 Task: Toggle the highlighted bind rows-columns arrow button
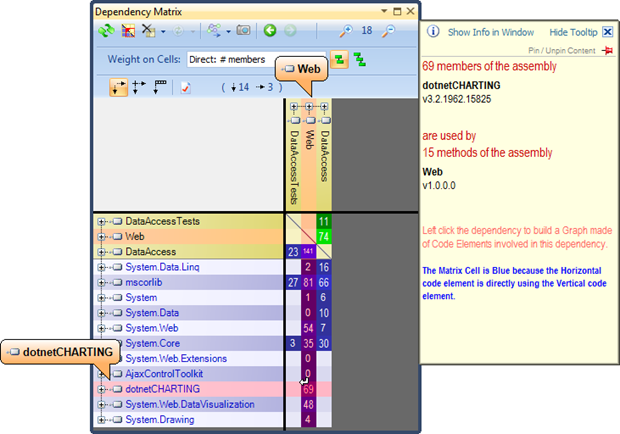[x=118, y=87]
